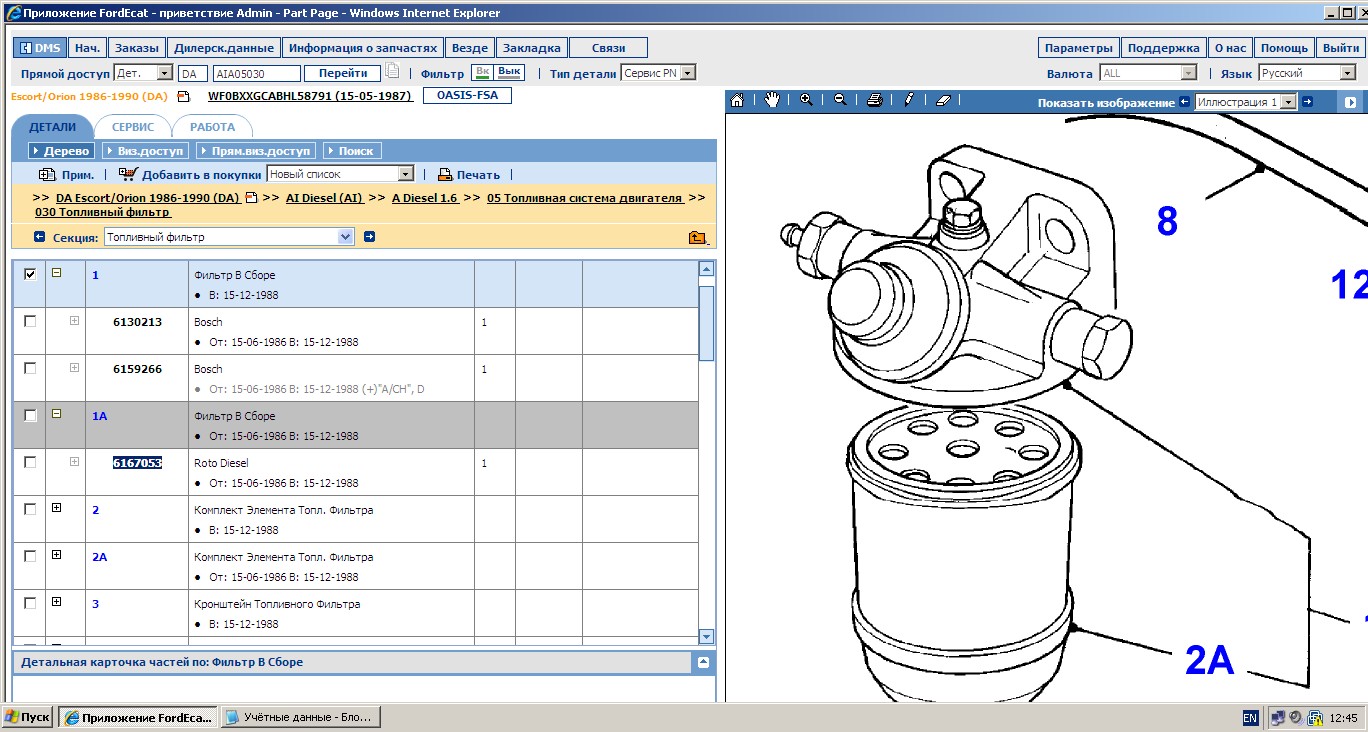The image size is (1368, 732).
Task: Go to next illustration arrow
Action: tap(1309, 102)
